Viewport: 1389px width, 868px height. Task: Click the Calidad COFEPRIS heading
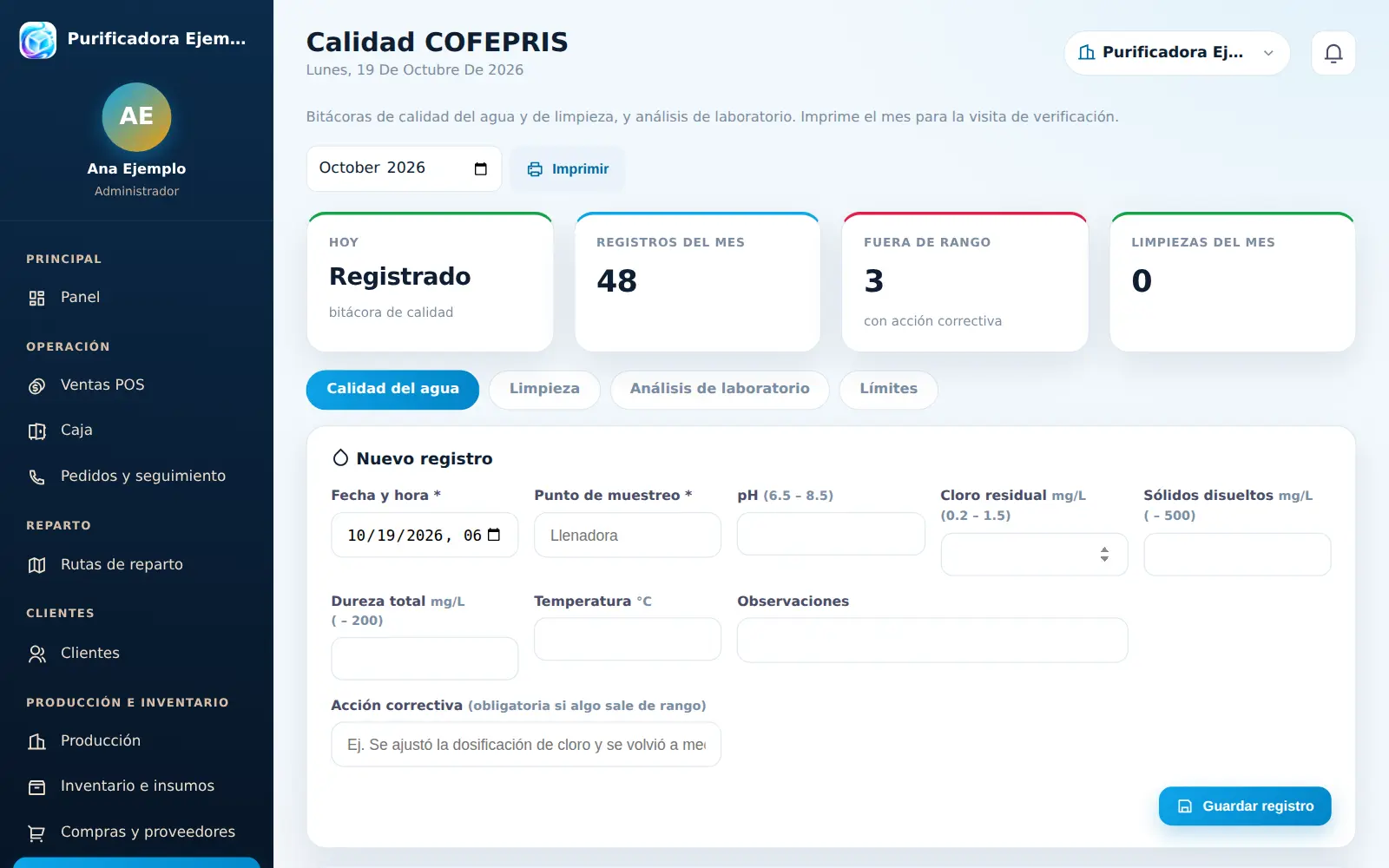pos(437,42)
